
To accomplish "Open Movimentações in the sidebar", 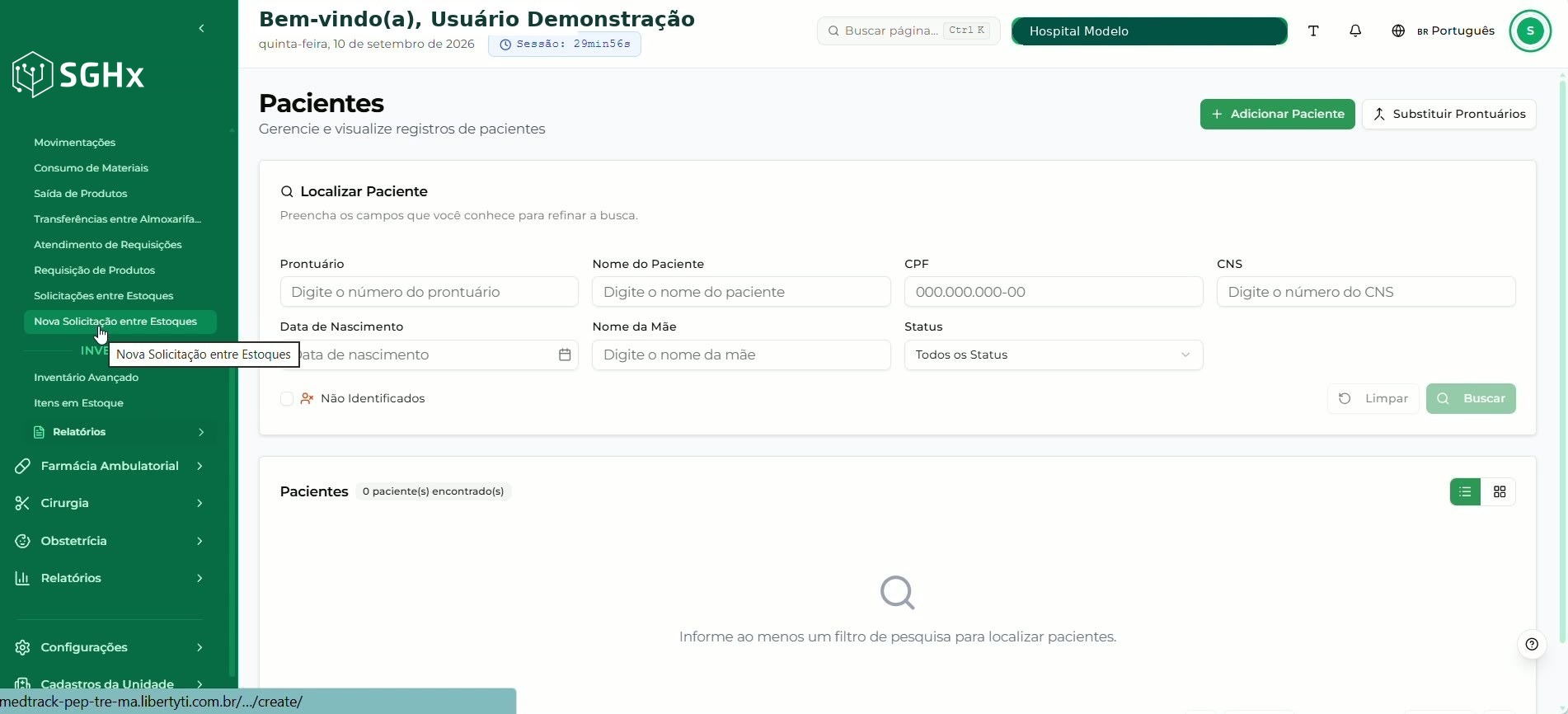I will coord(74,143).
